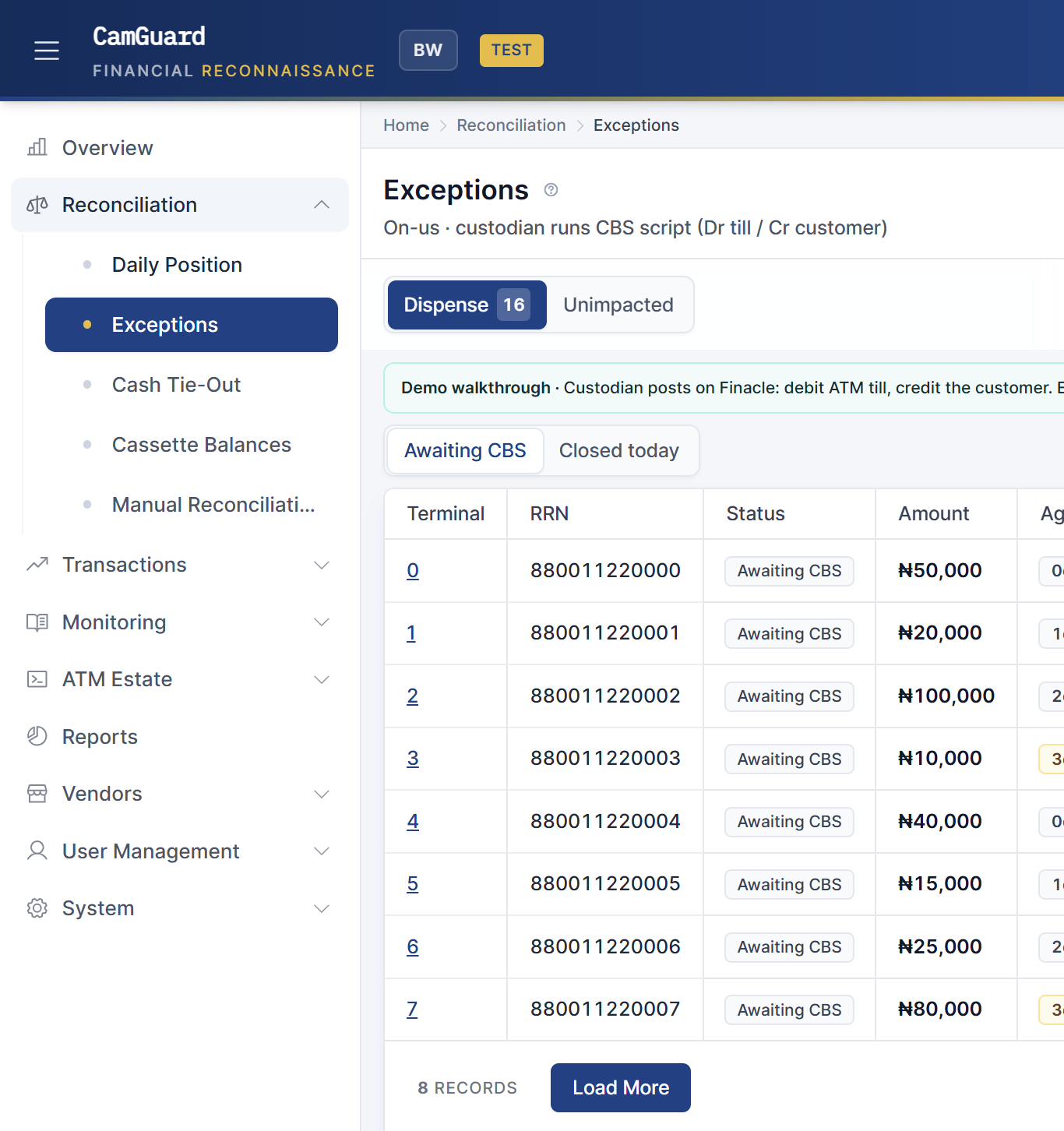Click the Monitoring book icon
Image resolution: width=1064 pixels, height=1131 pixels.
point(37,622)
